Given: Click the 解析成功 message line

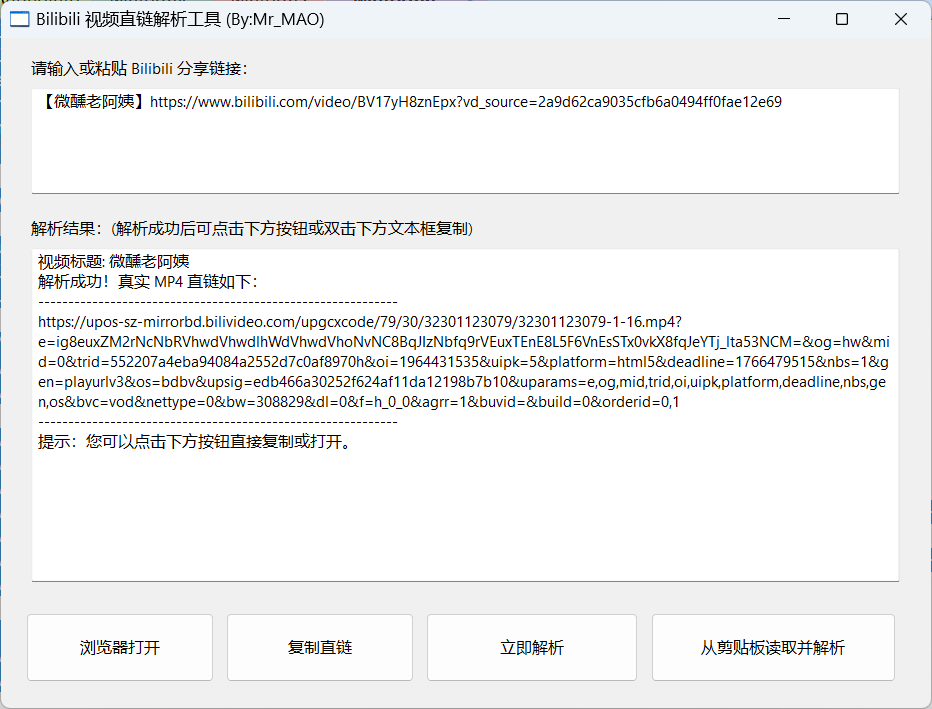Looking at the screenshot, I should pos(147,281).
